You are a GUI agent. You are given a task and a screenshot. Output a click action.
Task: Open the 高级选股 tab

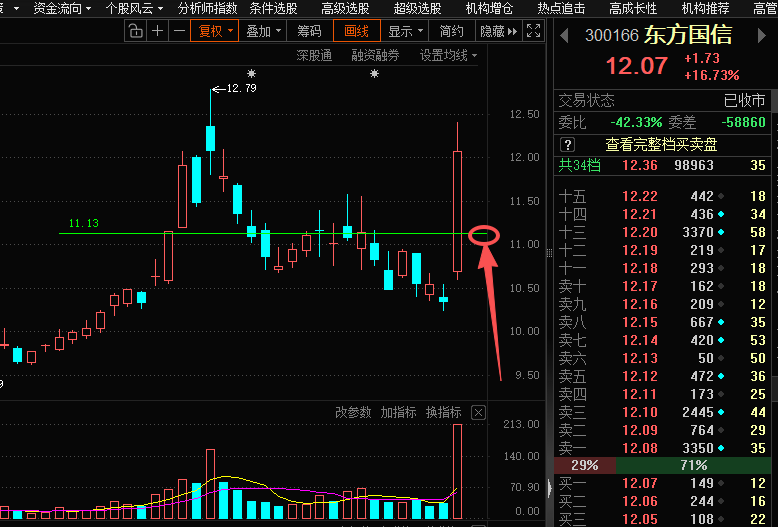345,8
